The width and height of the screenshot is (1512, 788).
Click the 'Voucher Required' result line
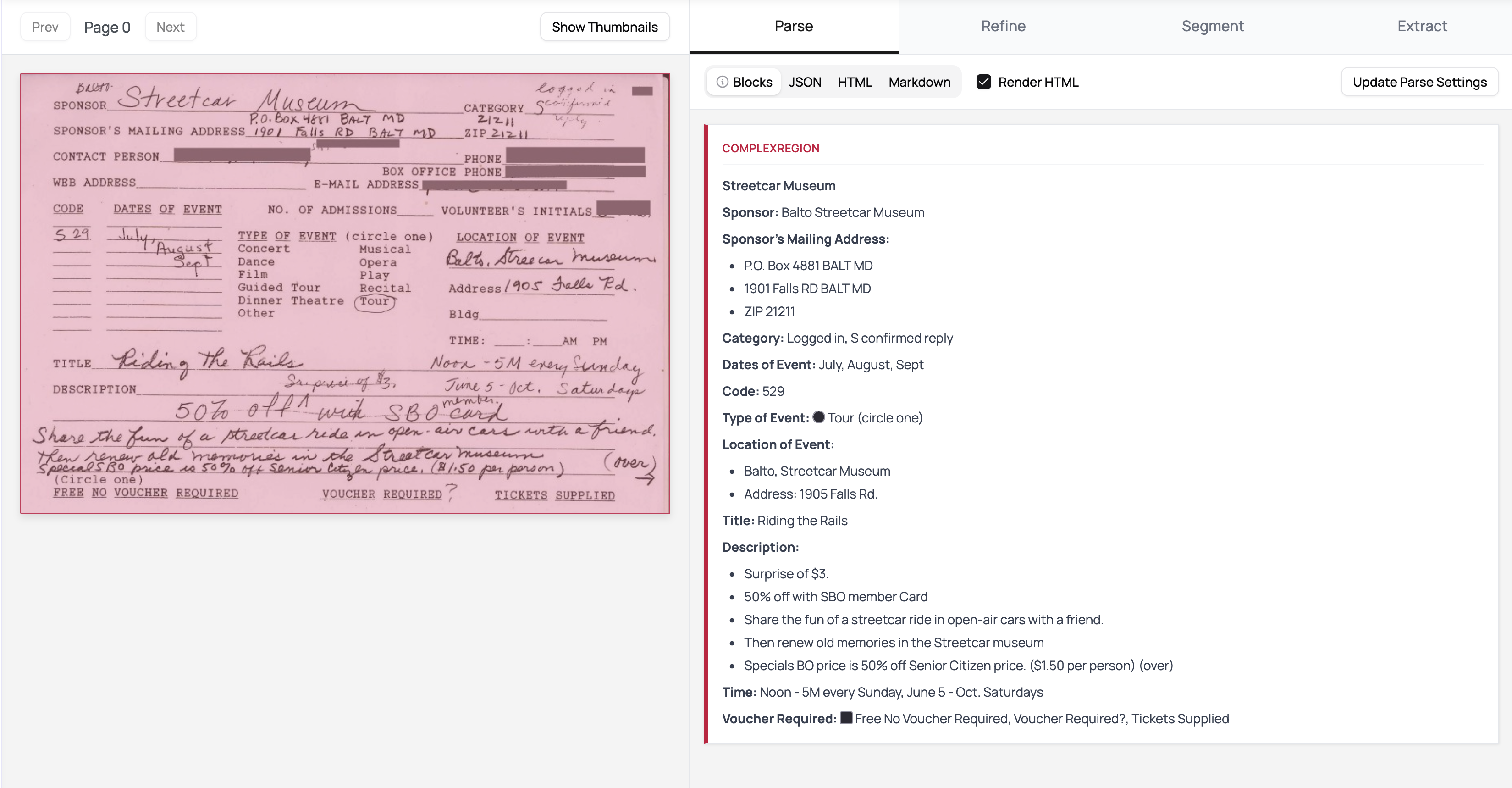point(975,719)
